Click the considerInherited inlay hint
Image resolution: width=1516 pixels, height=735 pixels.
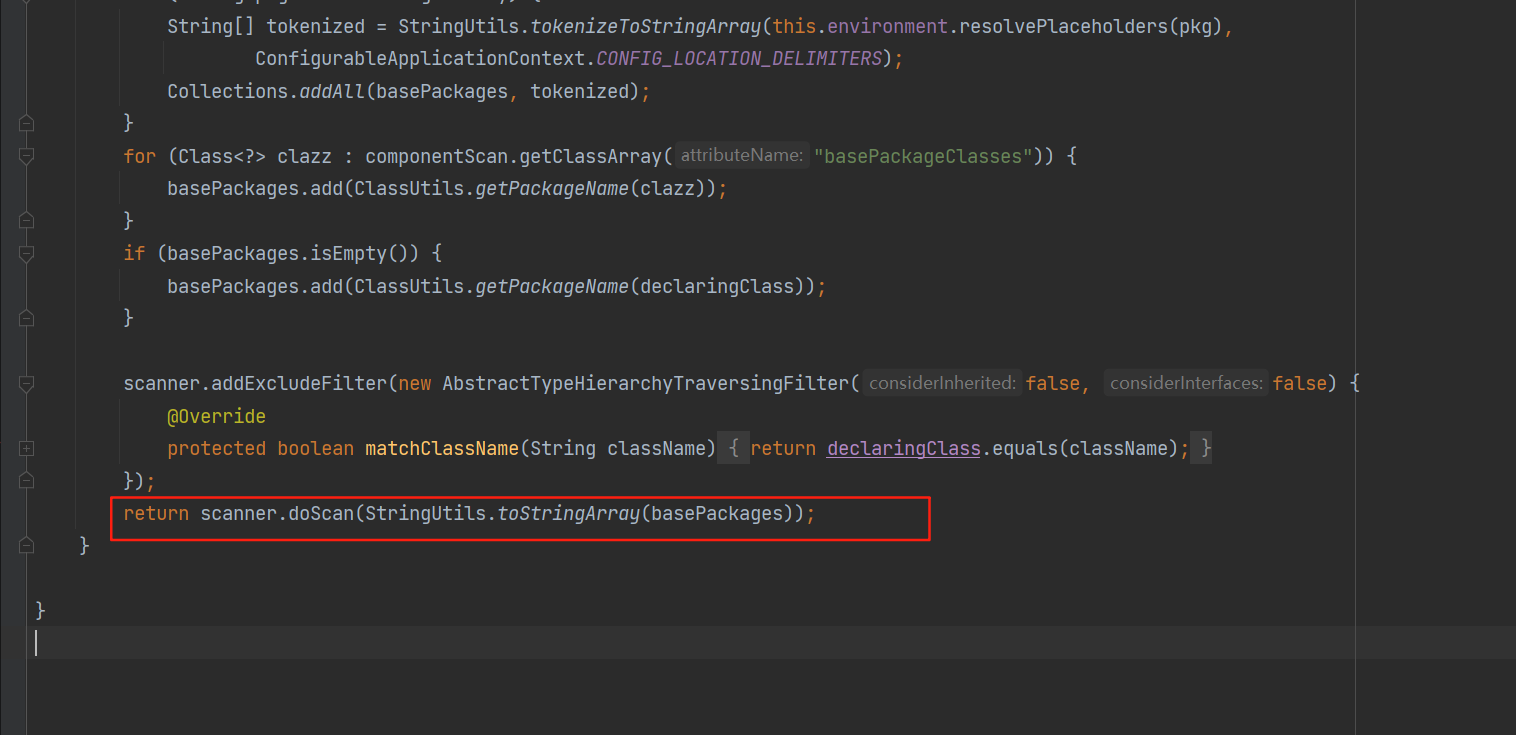(942, 383)
